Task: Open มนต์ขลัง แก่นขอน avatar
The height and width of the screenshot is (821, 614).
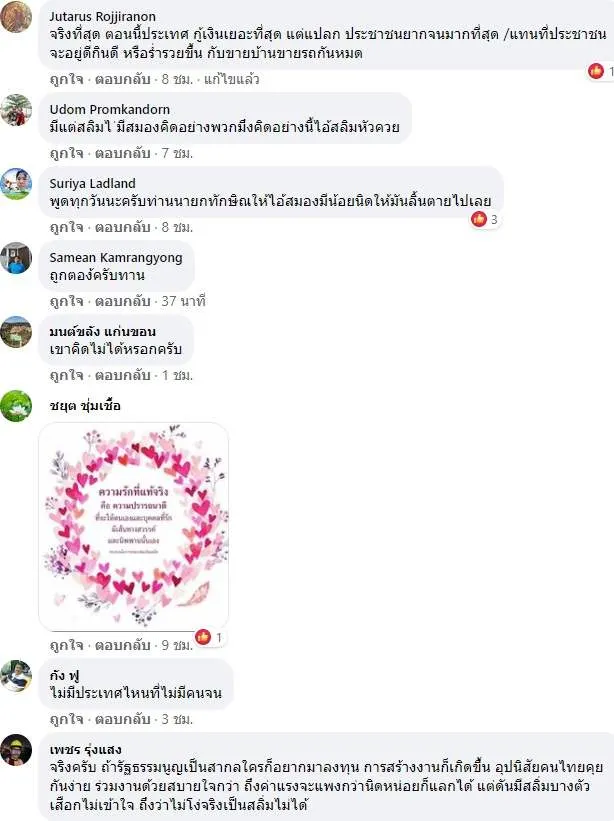Action: click(16, 332)
